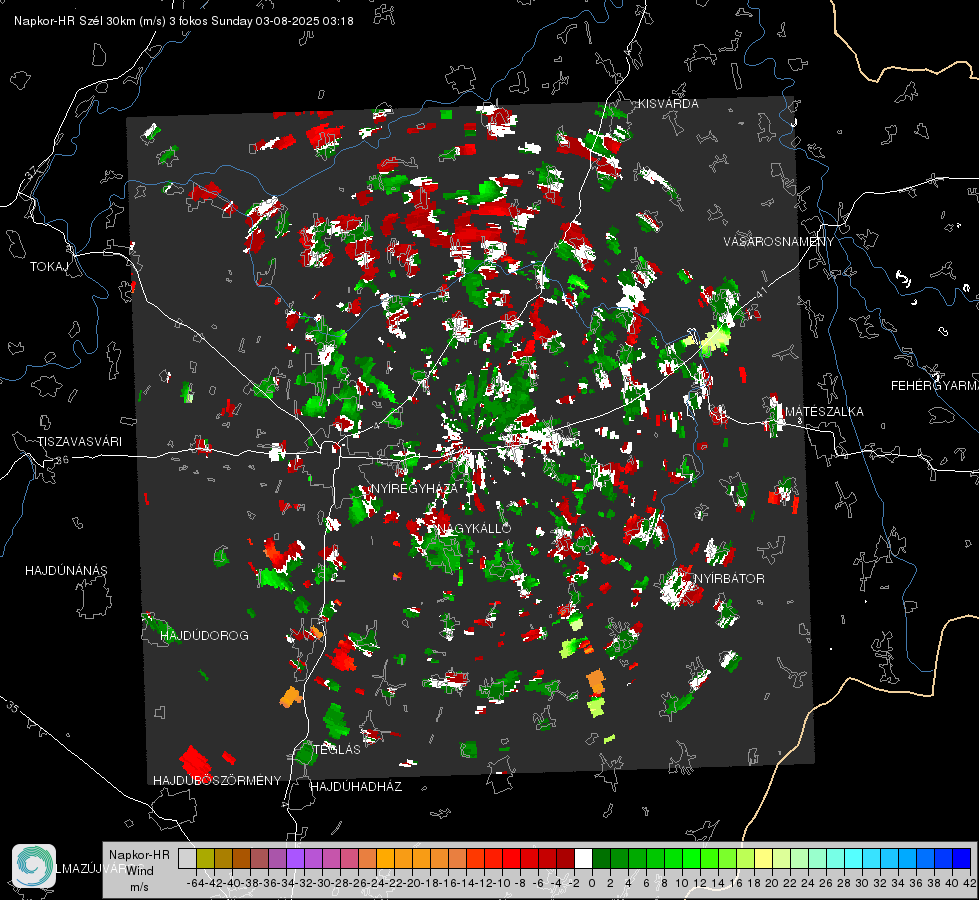Select the KISVÁRDA city label
This screenshot has height=900, width=979.
[668, 104]
